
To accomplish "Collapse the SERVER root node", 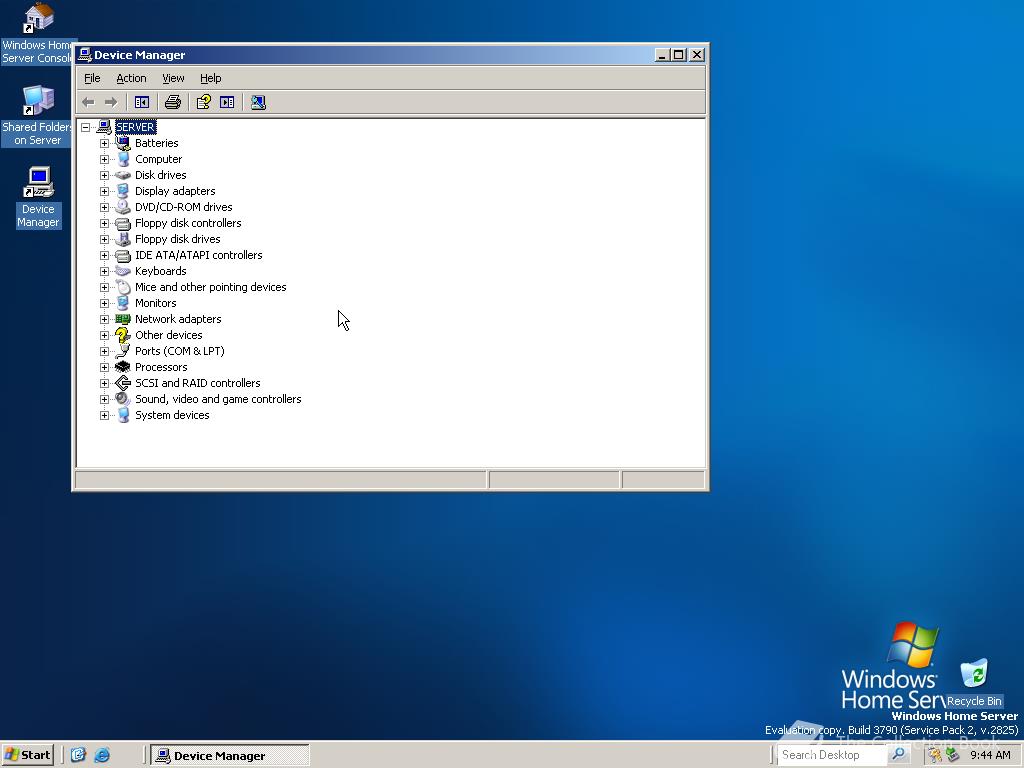I will coord(86,127).
